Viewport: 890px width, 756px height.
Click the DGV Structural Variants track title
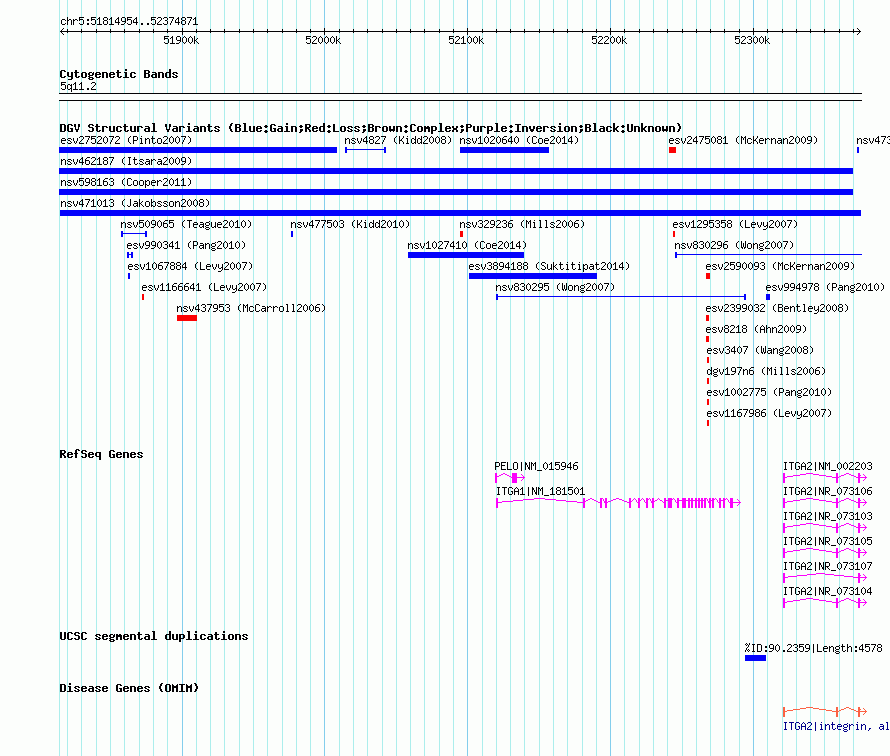371,128
